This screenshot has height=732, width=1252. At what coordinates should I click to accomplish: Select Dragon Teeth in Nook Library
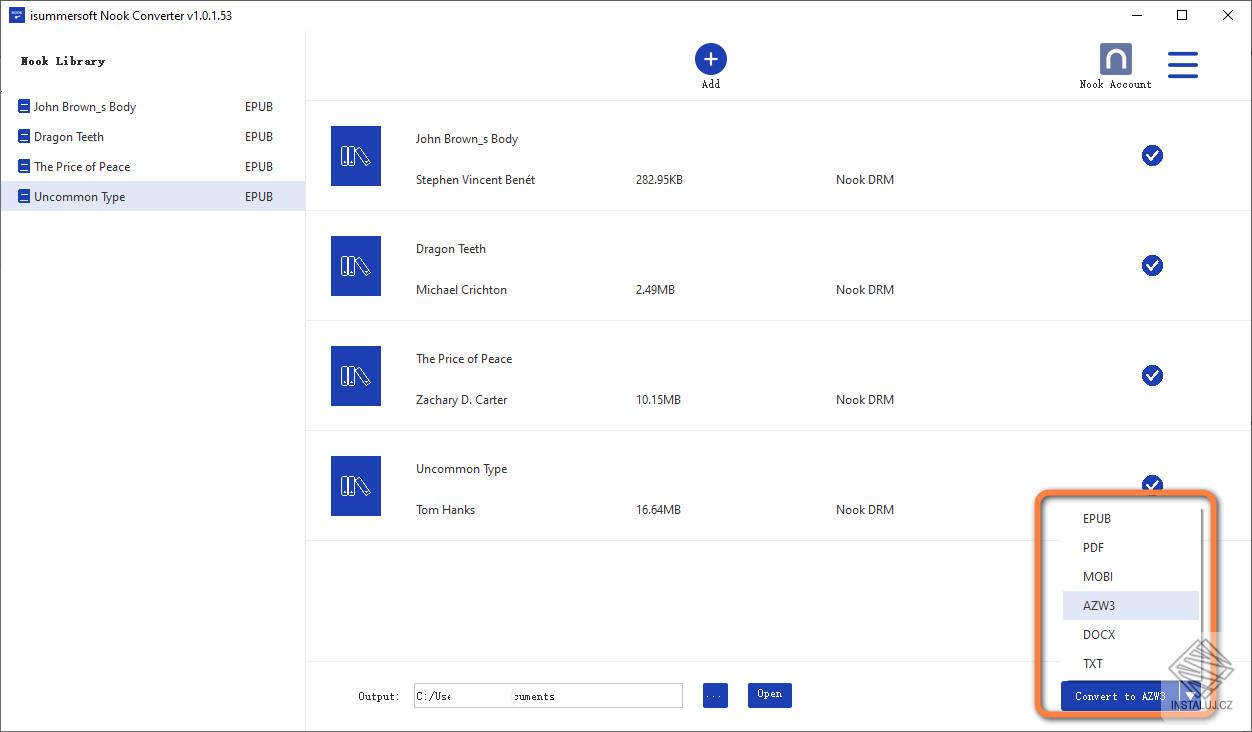pyautogui.click(x=152, y=137)
